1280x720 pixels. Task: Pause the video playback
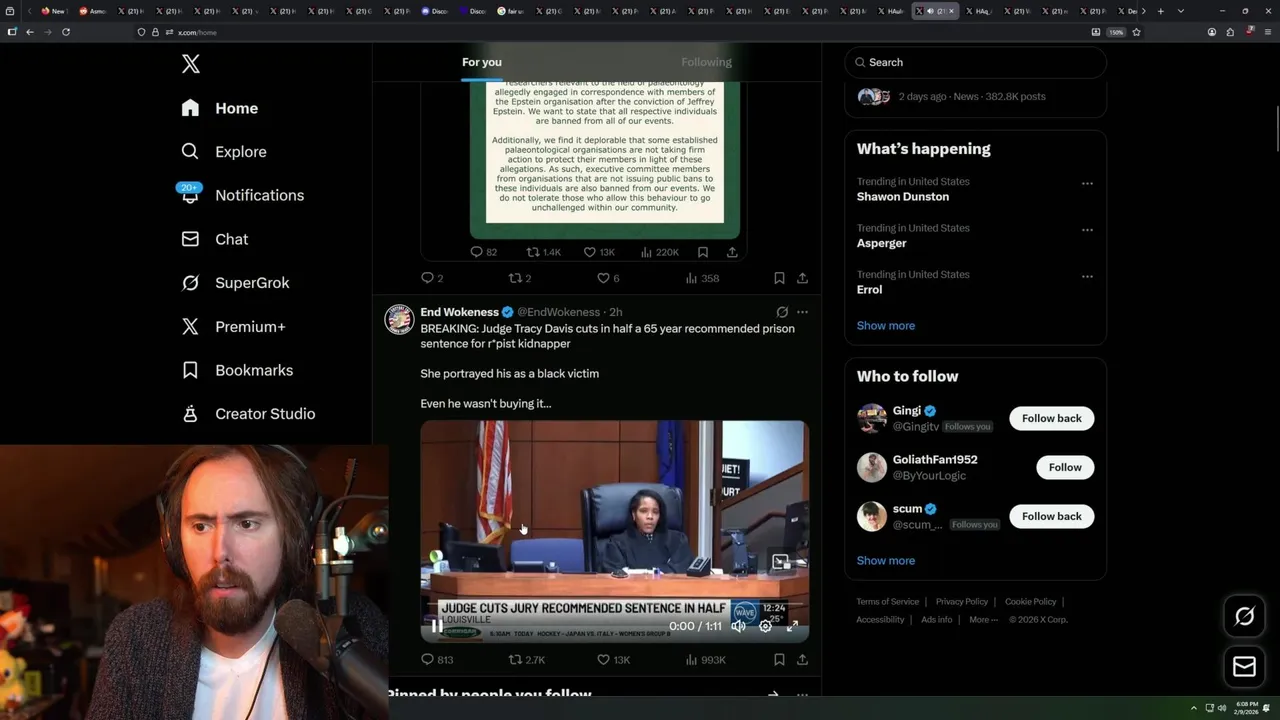tap(437, 626)
